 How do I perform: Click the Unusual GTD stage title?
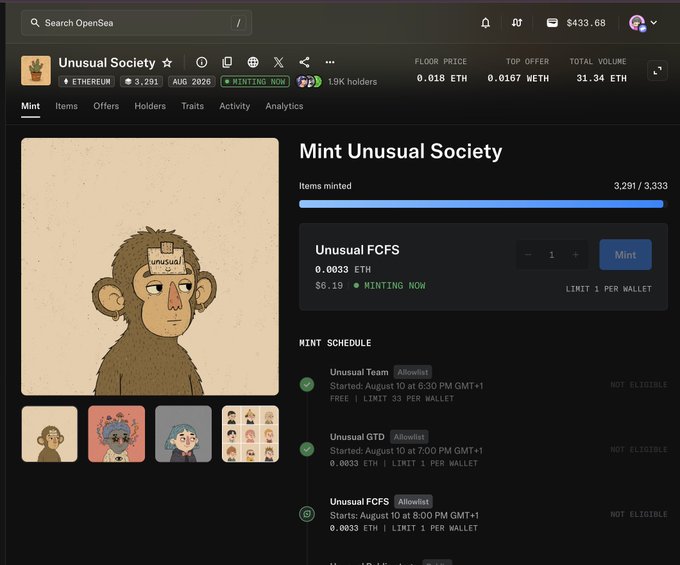click(x=357, y=437)
